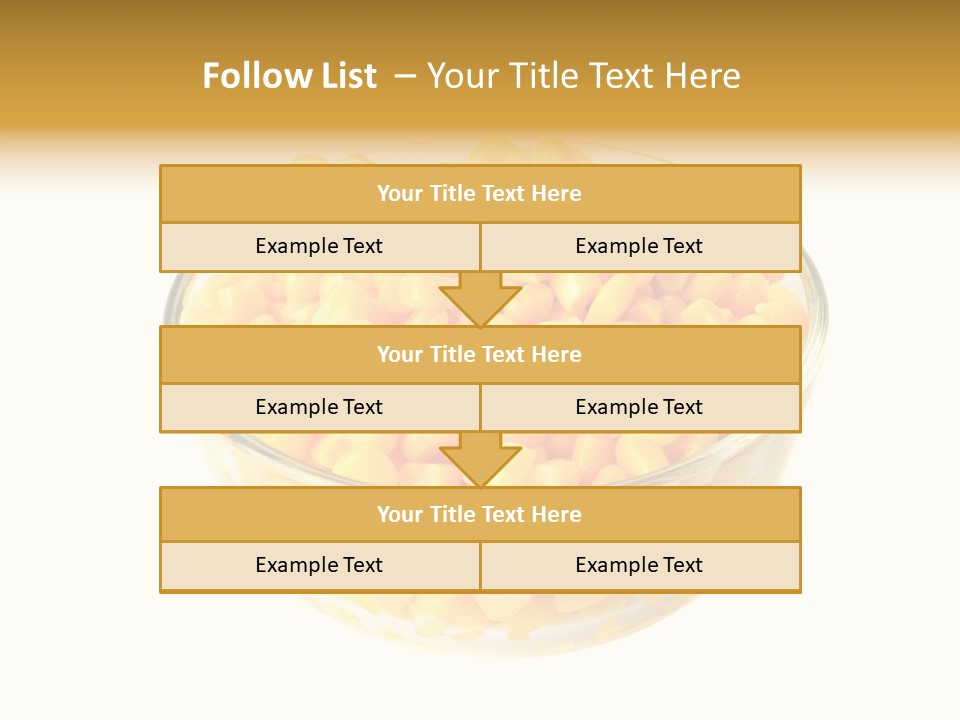Viewport: 960px width, 720px height.
Task: Click the divider between bottom 'Example Text' cells
Action: [480, 566]
